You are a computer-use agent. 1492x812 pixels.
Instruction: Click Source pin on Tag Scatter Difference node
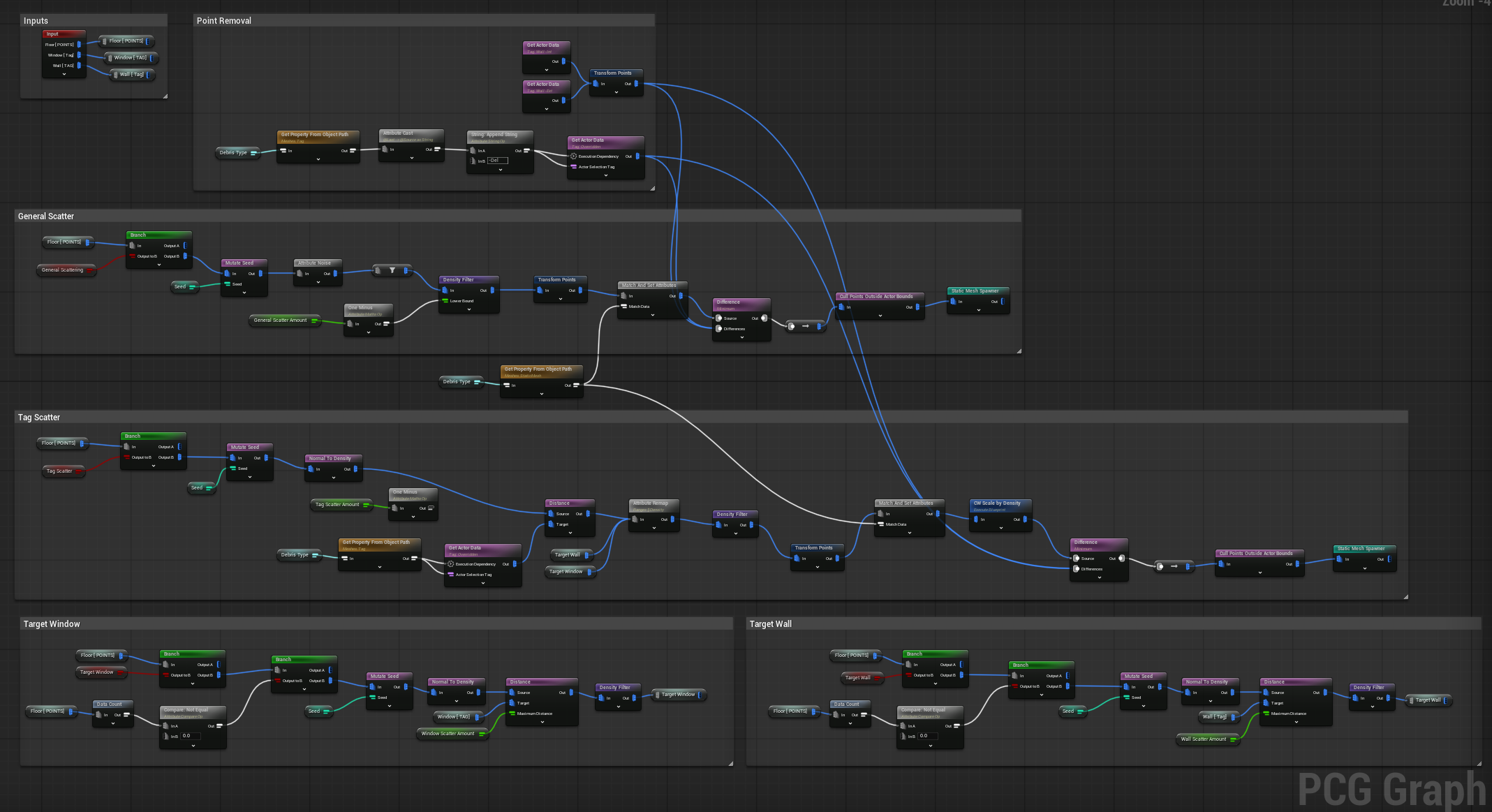coord(1076,559)
